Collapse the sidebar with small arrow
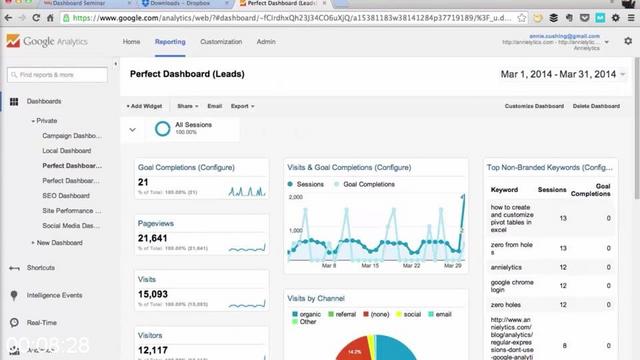The width and height of the screenshot is (640, 360). pyautogui.click(x=116, y=64)
